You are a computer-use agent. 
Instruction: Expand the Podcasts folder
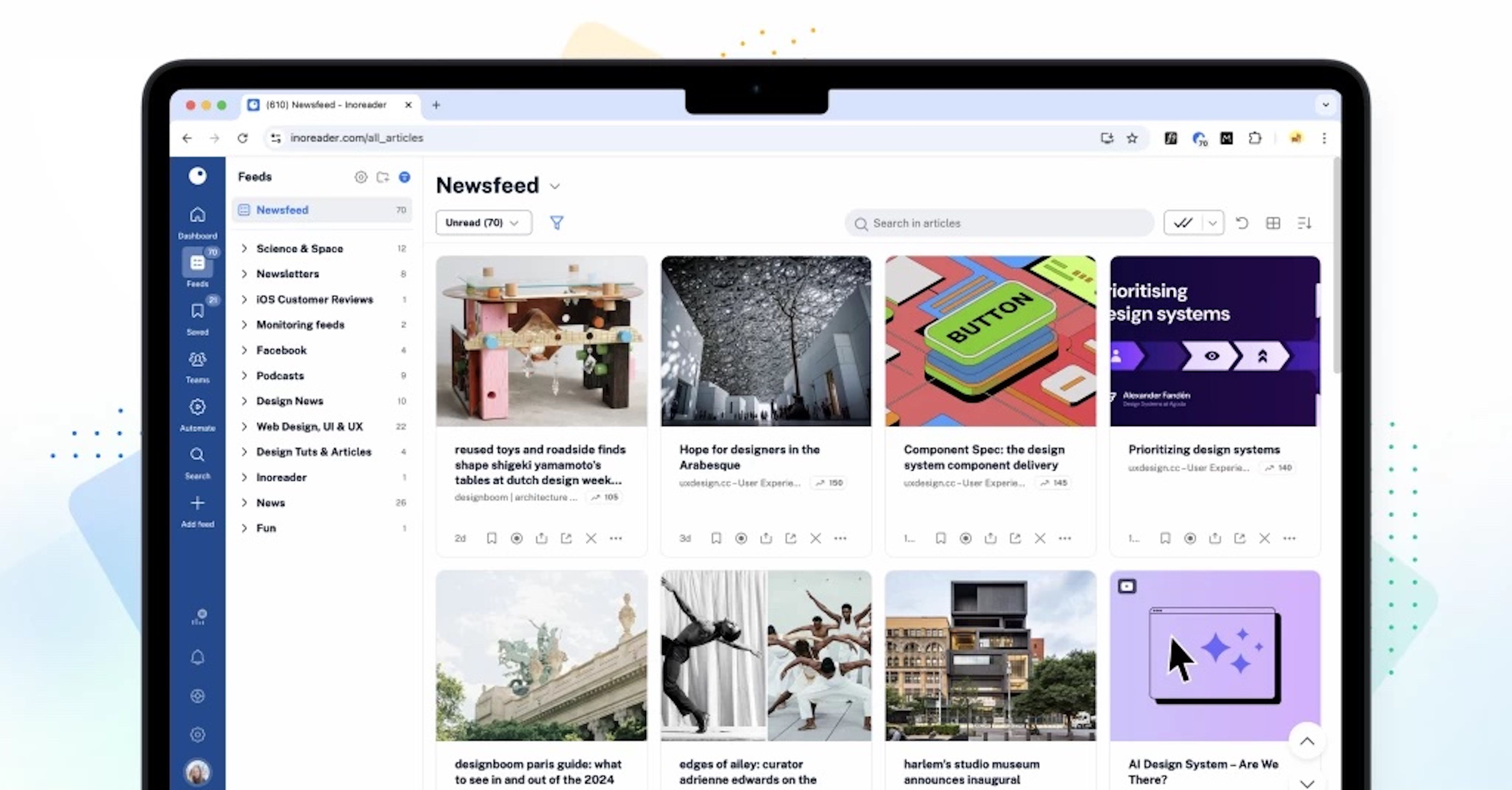coord(244,375)
